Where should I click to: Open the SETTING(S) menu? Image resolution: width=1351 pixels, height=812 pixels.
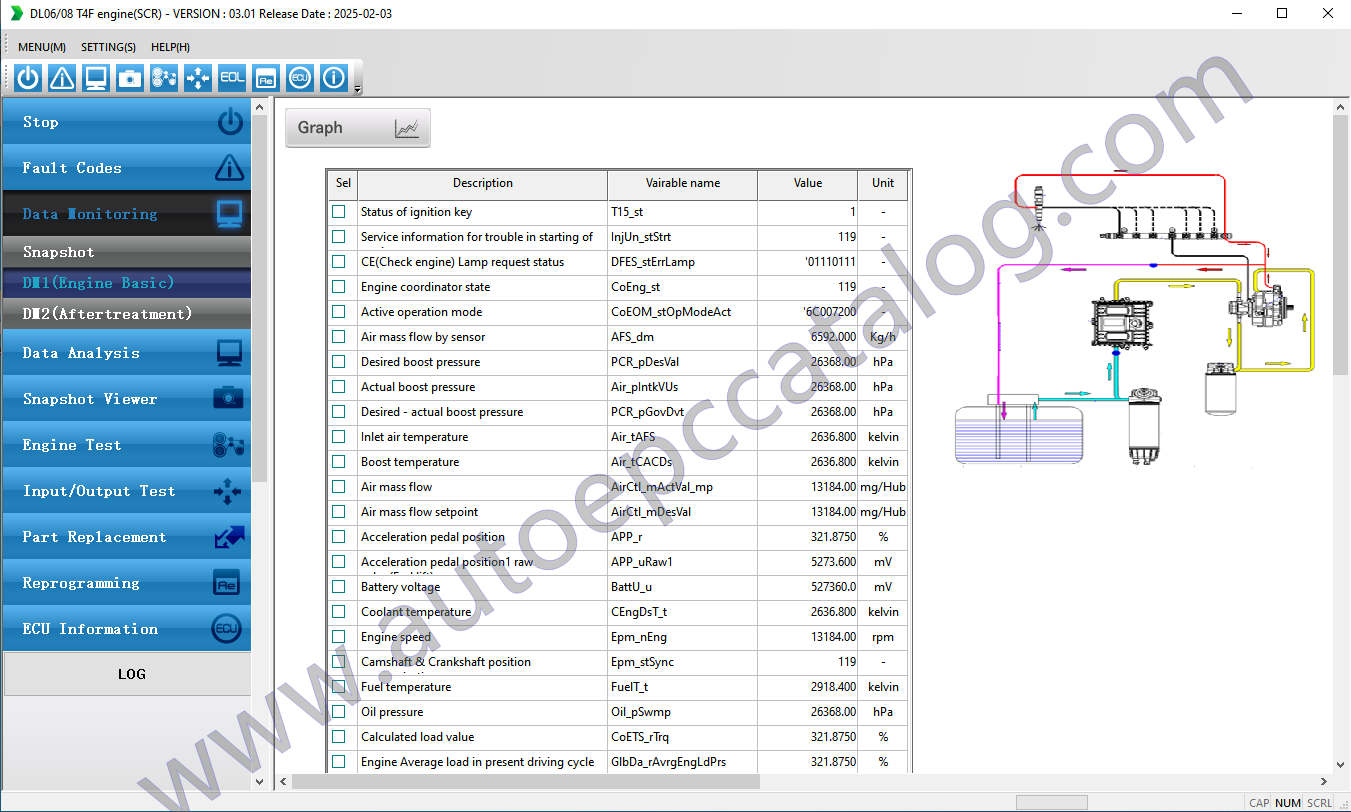(x=108, y=47)
